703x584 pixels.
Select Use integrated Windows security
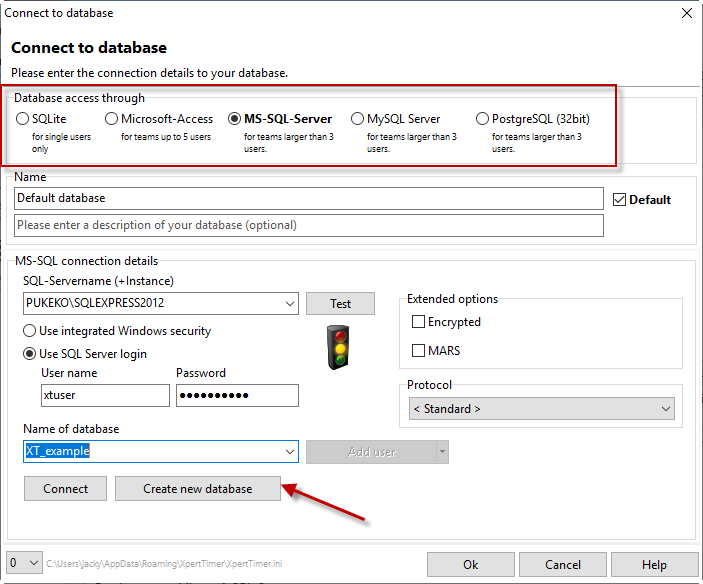pyautogui.click(x=30, y=331)
